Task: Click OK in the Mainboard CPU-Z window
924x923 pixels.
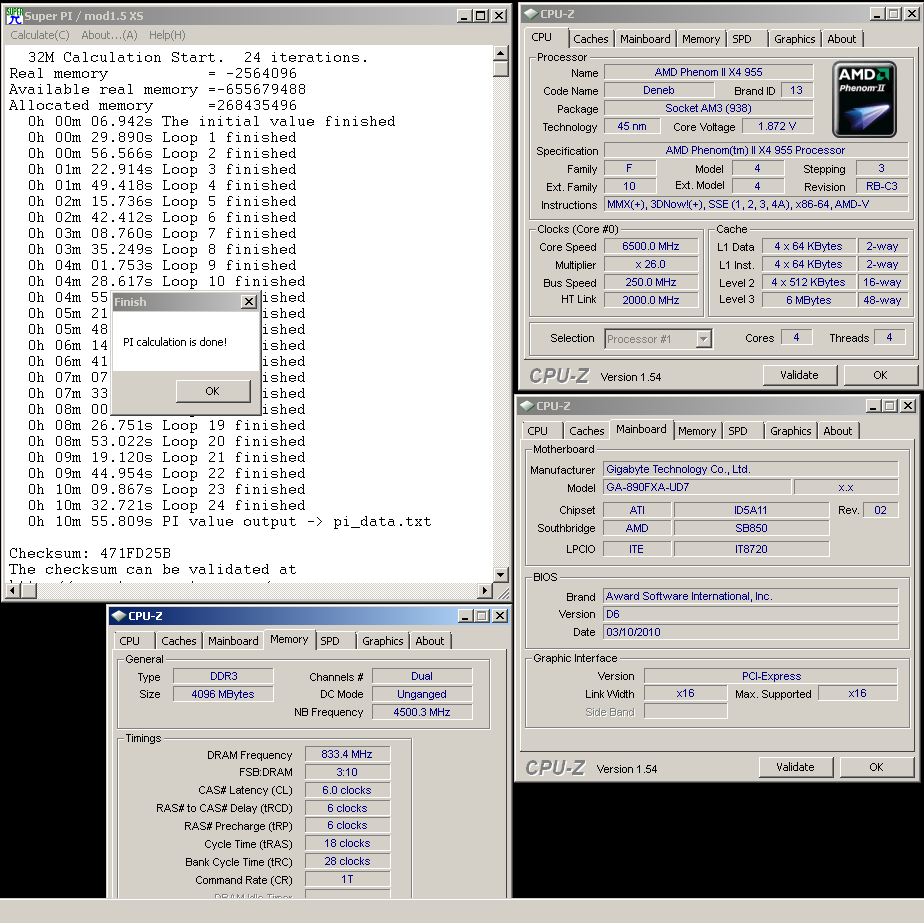Action: click(876, 767)
